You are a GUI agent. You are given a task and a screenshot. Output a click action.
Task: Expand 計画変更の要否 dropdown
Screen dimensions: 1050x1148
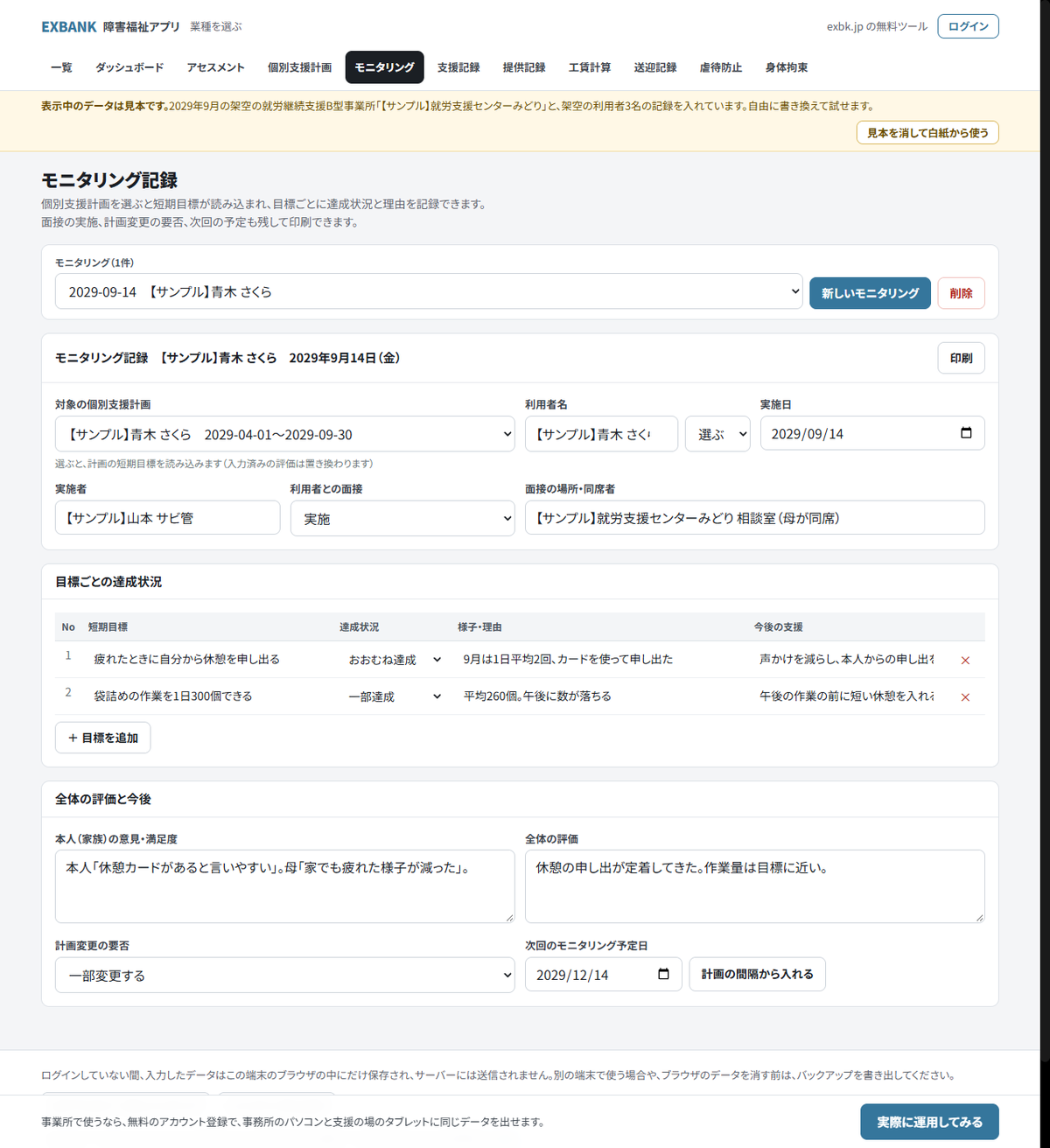pos(284,975)
